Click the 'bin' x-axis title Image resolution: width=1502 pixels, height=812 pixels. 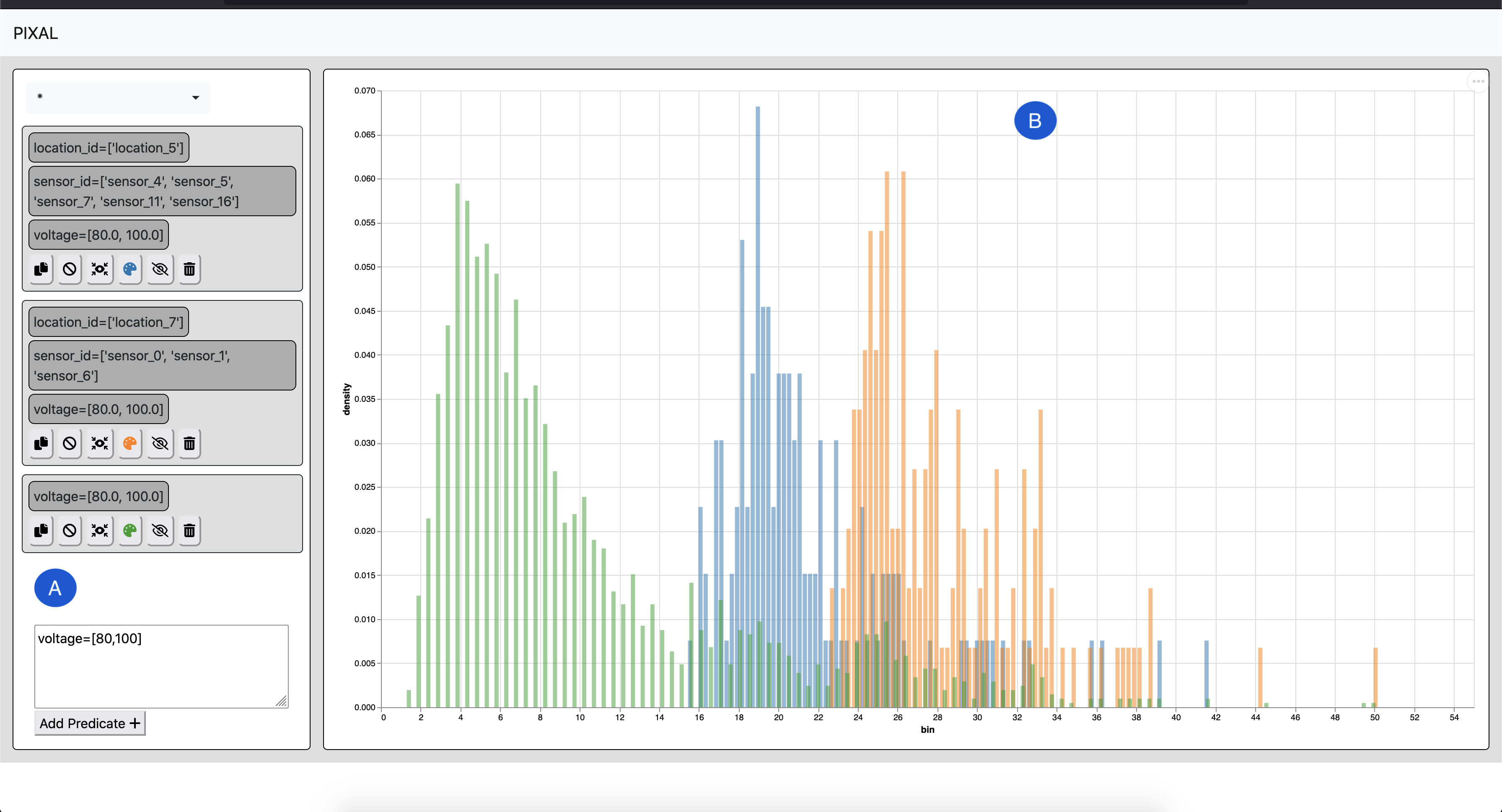[x=927, y=729]
